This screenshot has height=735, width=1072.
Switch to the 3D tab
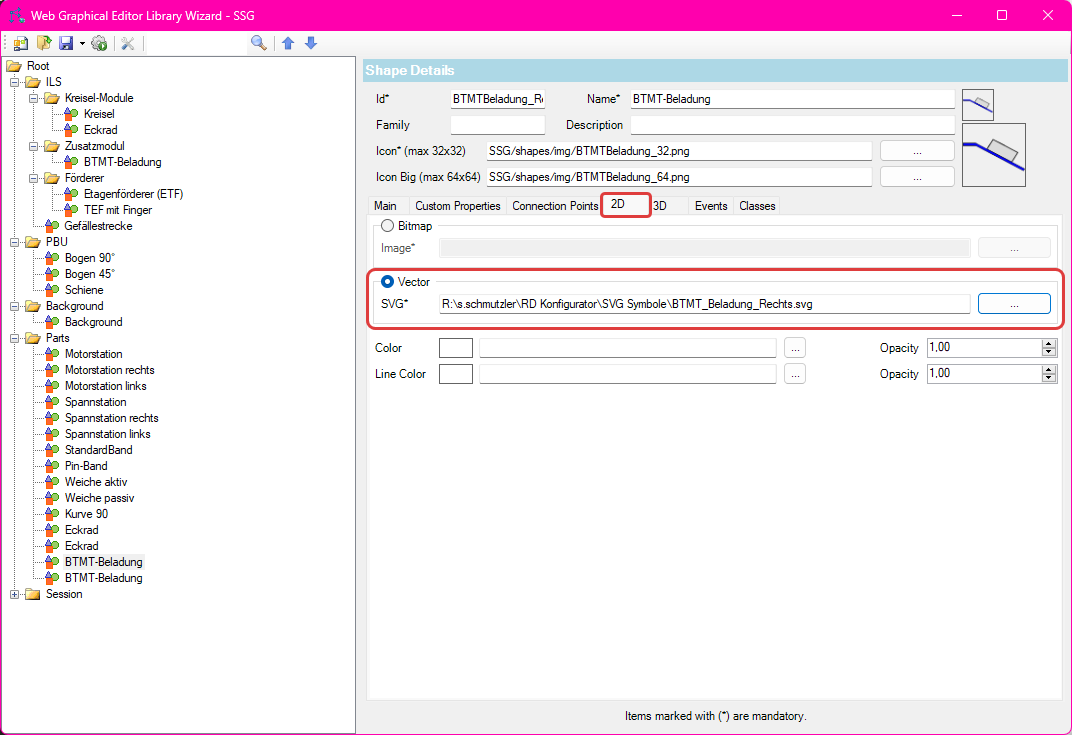(660, 206)
